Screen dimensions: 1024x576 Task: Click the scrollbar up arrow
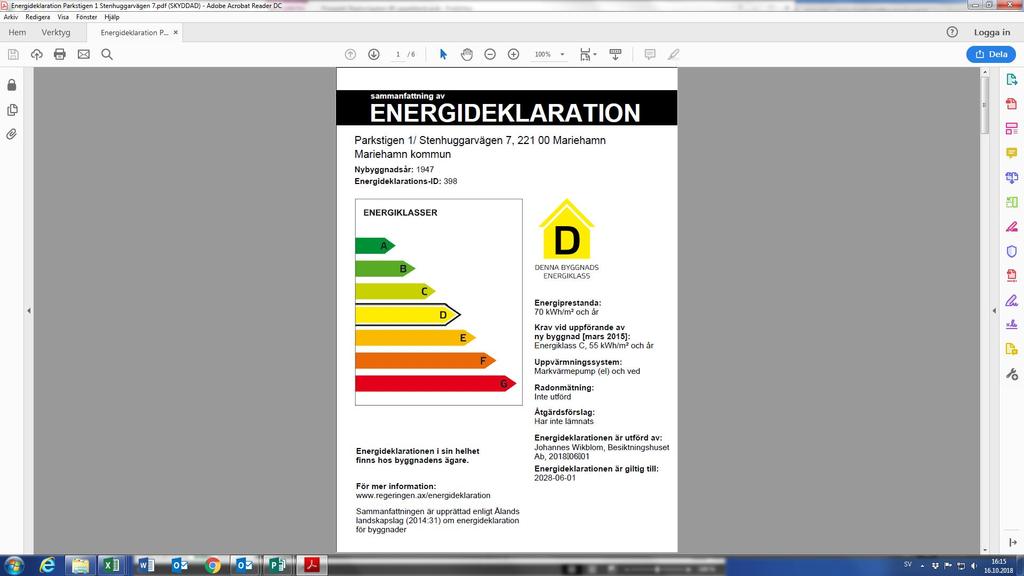point(985,72)
